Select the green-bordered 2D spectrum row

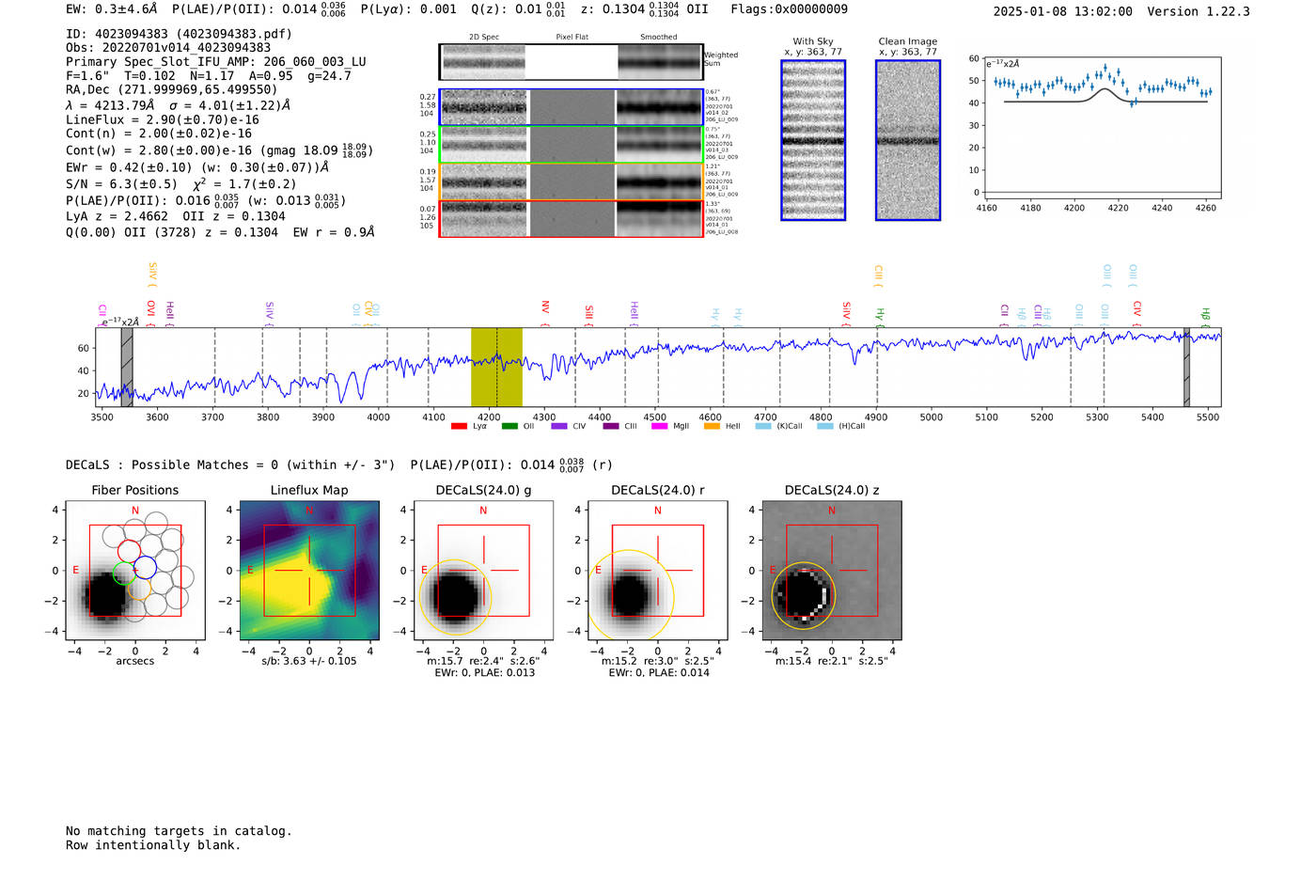[571, 145]
